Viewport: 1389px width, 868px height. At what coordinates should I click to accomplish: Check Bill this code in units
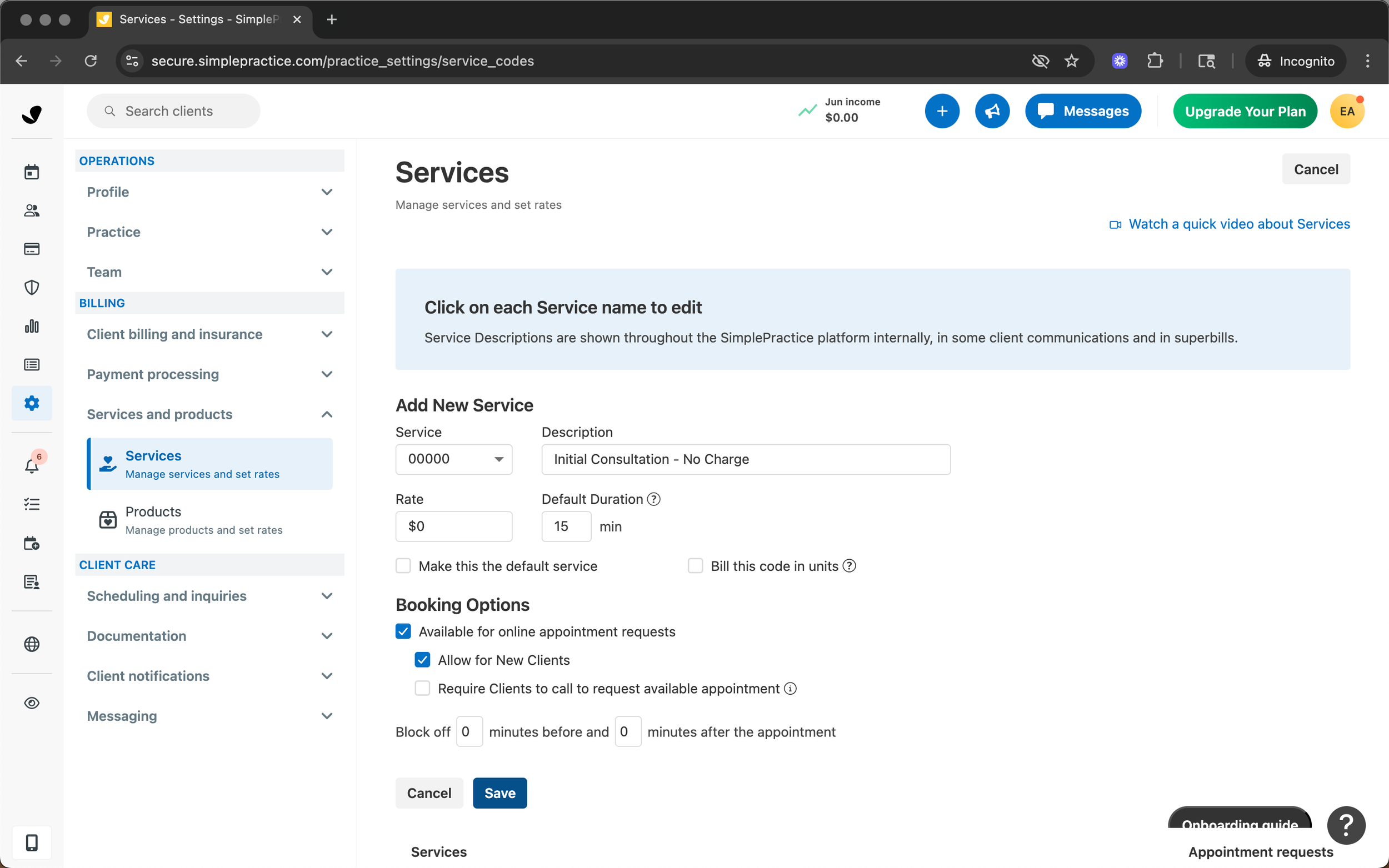(x=696, y=566)
